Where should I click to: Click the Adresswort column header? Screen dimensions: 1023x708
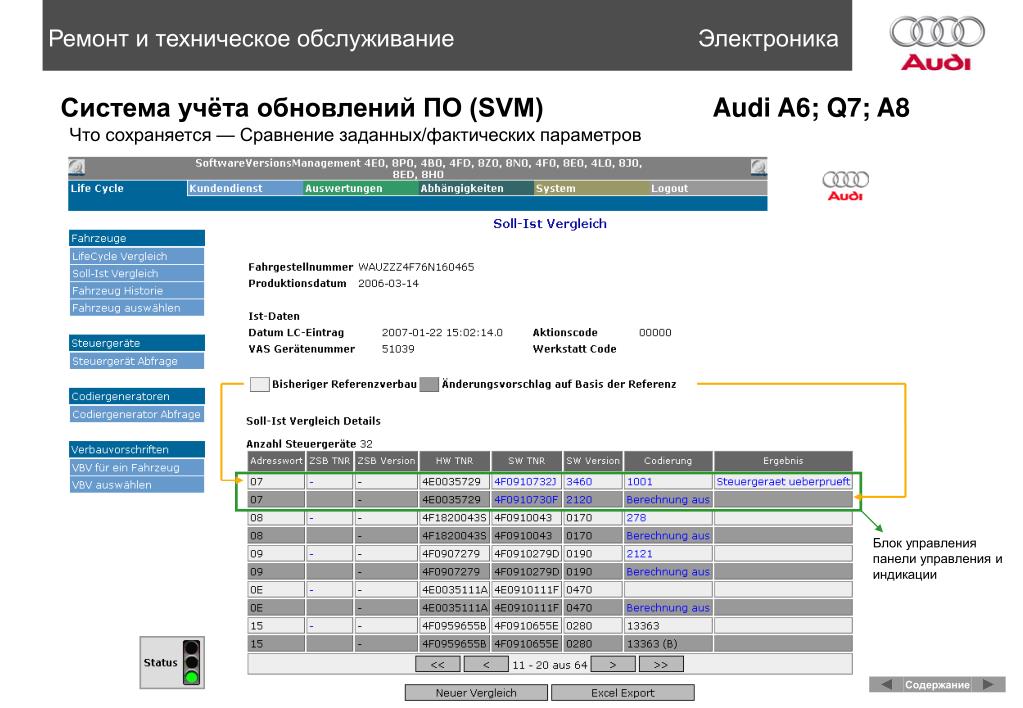[x=276, y=461]
